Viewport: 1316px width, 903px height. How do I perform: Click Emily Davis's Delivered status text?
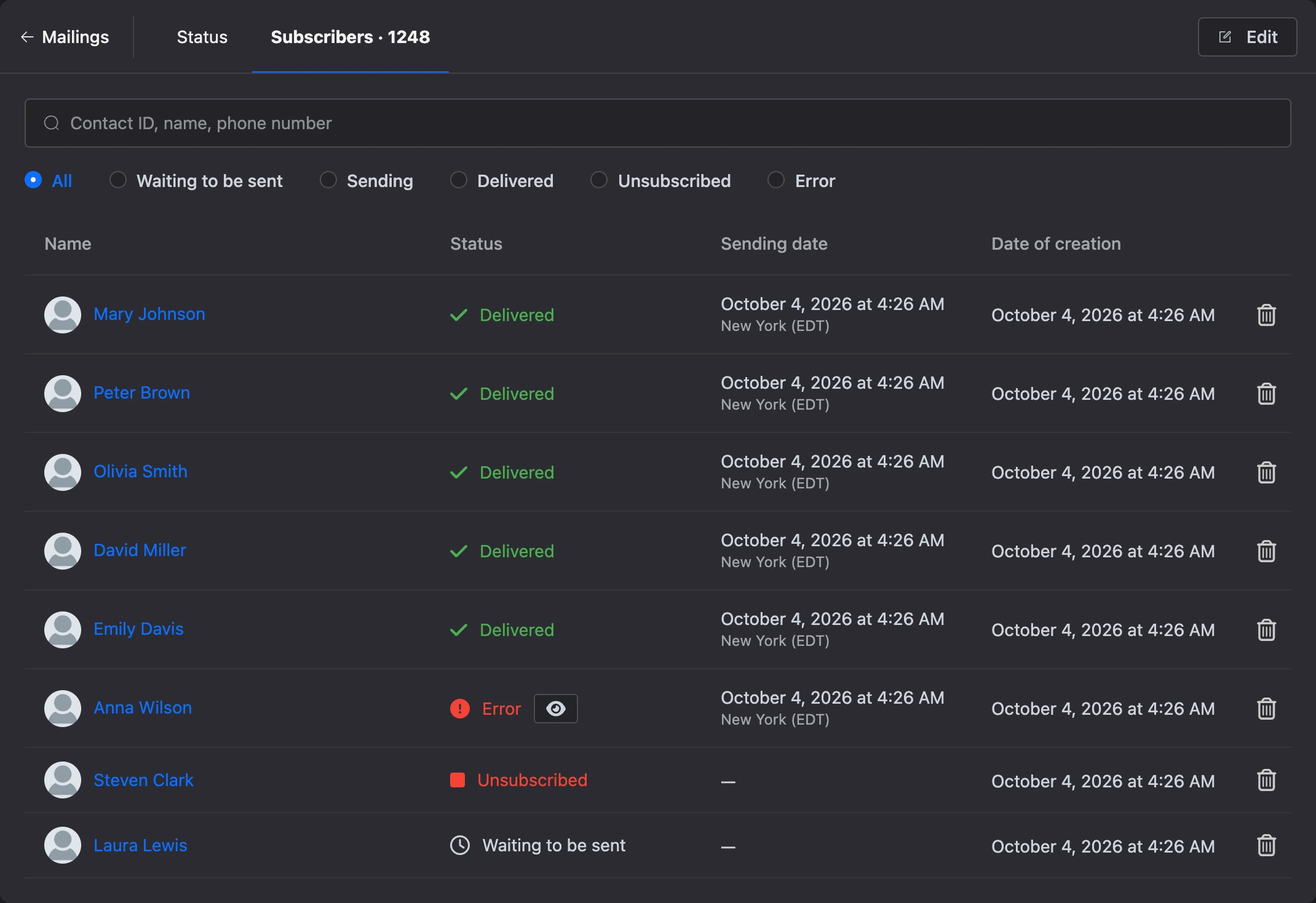(x=517, y=630)
